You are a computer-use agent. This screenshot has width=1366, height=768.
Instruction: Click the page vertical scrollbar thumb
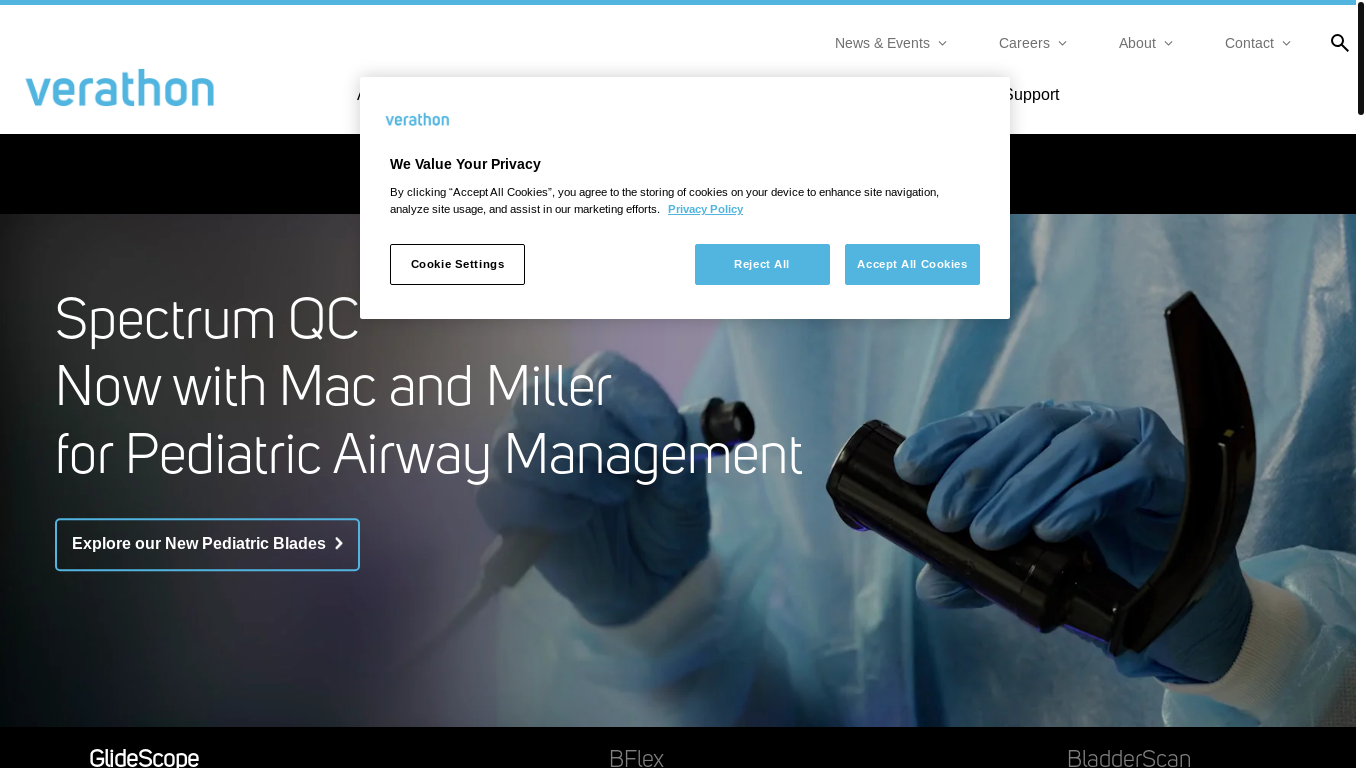point(1361,58)
